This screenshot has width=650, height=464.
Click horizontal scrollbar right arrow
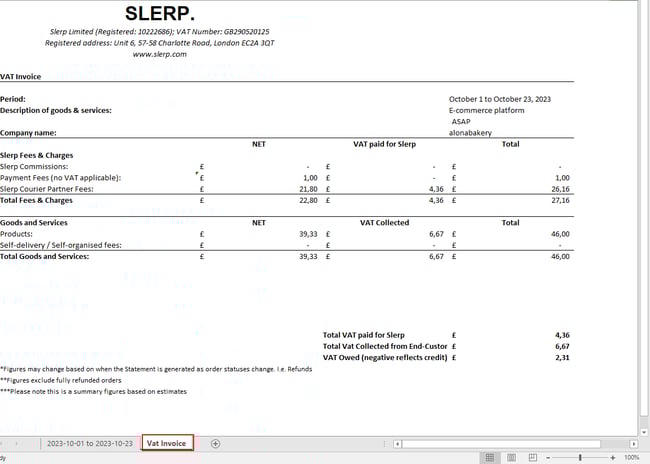pyautogui.click(x=633, y=444)
